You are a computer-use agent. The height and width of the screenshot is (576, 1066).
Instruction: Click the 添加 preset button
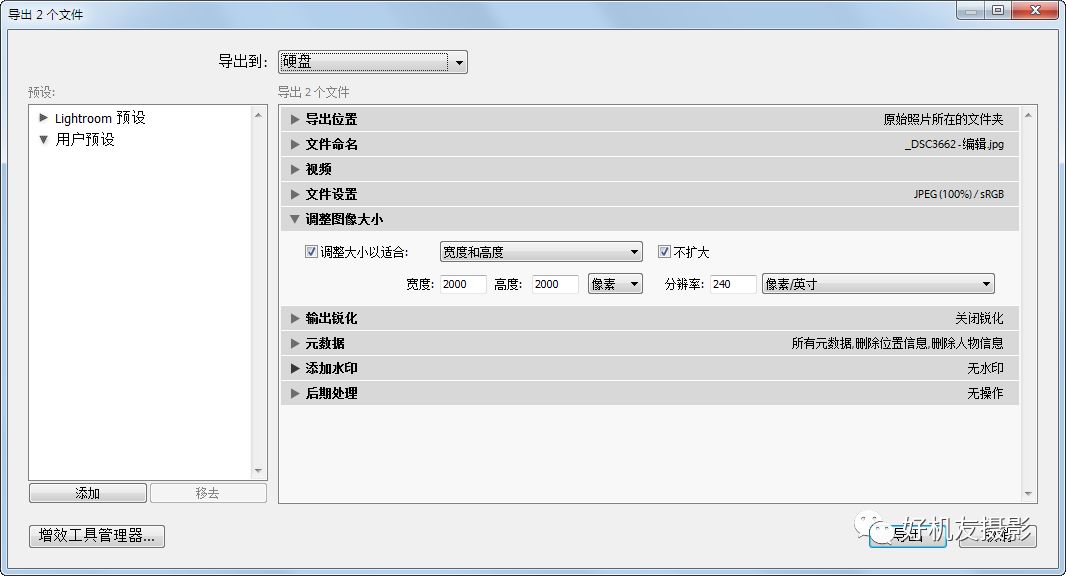[86, 492]
